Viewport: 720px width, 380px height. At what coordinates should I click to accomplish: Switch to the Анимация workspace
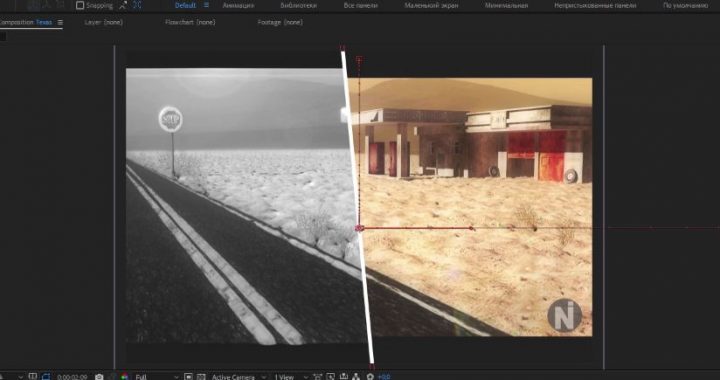click(x=238, y=6)
